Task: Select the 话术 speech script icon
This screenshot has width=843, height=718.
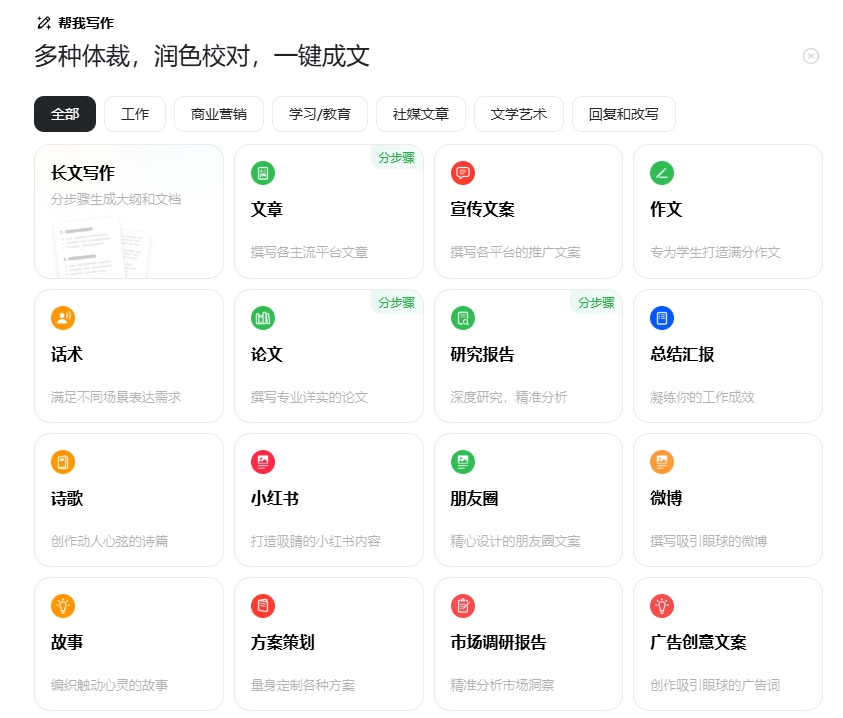Action: click(63, 317)
